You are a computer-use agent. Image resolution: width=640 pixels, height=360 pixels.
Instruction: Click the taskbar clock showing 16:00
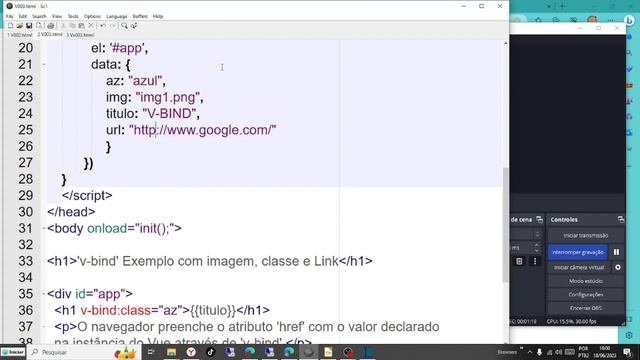coord(604,352)
